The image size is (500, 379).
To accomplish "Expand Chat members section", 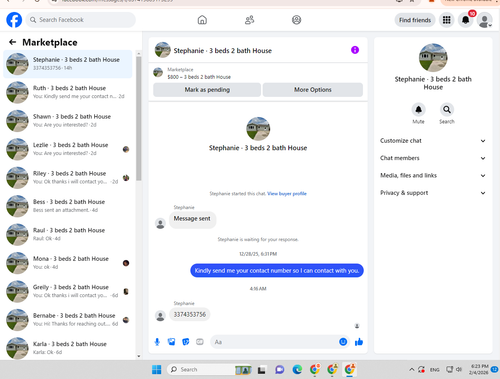I will pyautogui.click(x=433, y=158).
